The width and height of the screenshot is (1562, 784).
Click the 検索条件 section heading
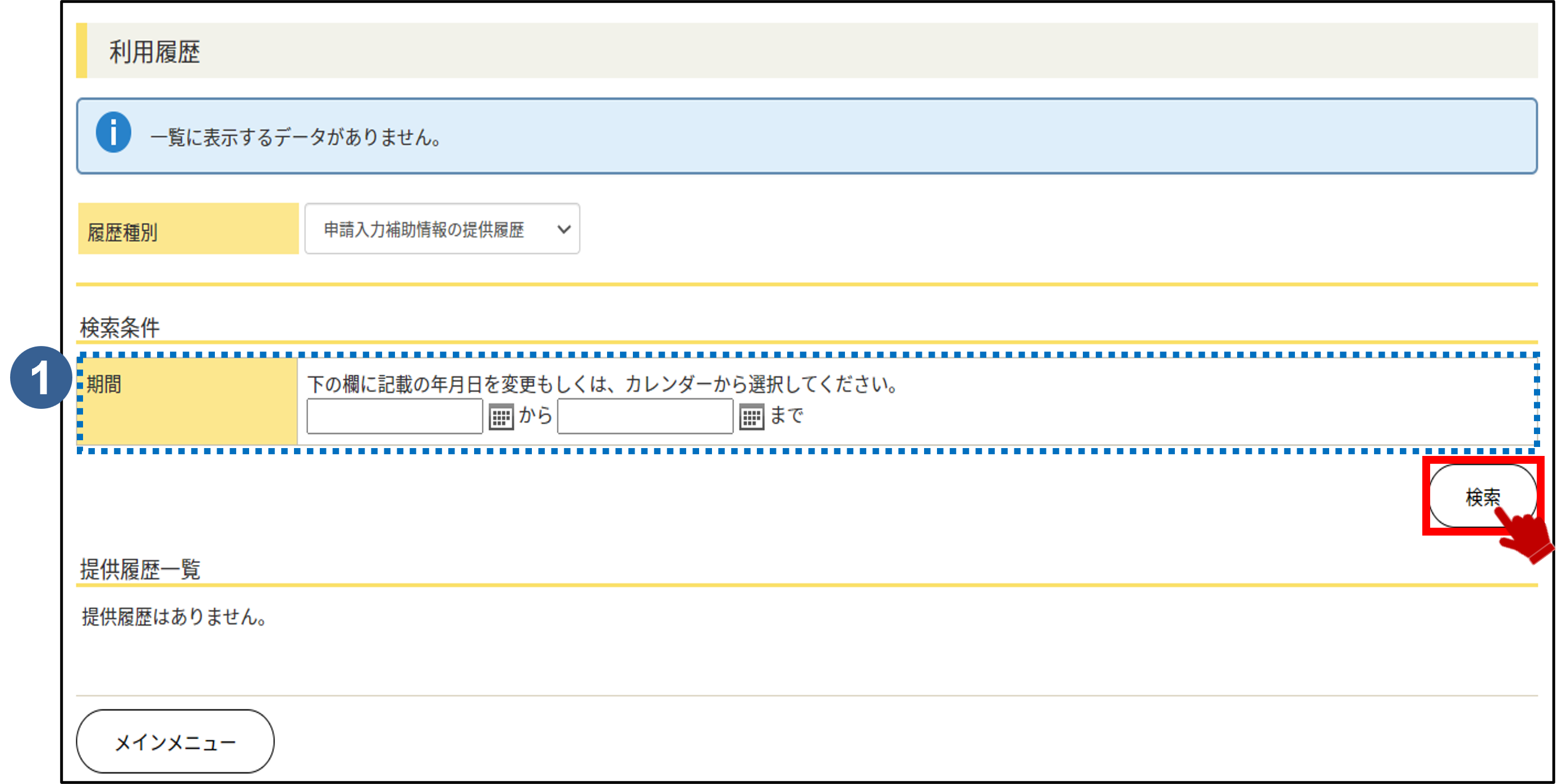pyautogui.click(x=120, y=327)
